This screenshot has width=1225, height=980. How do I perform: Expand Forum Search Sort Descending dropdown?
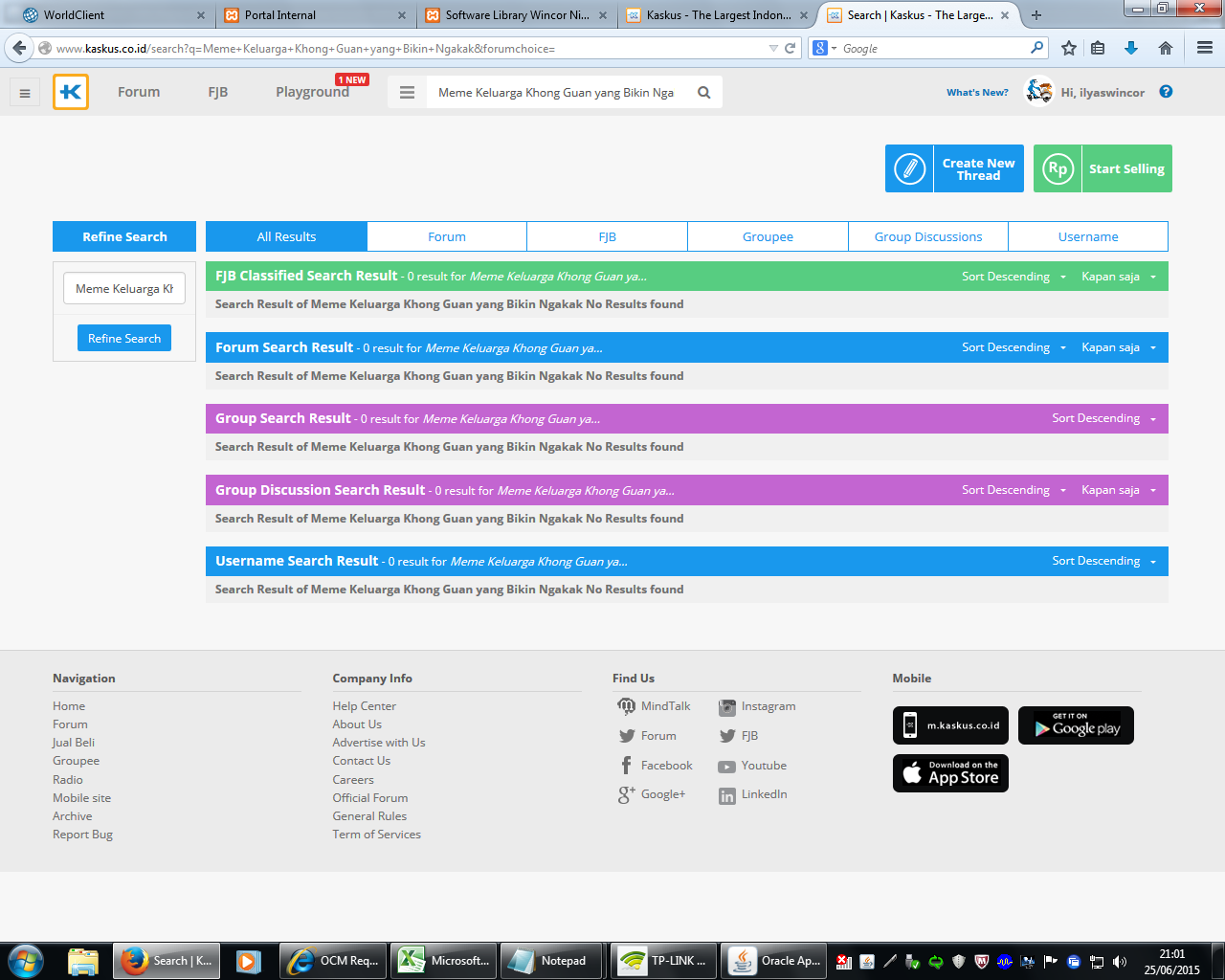1013,347
